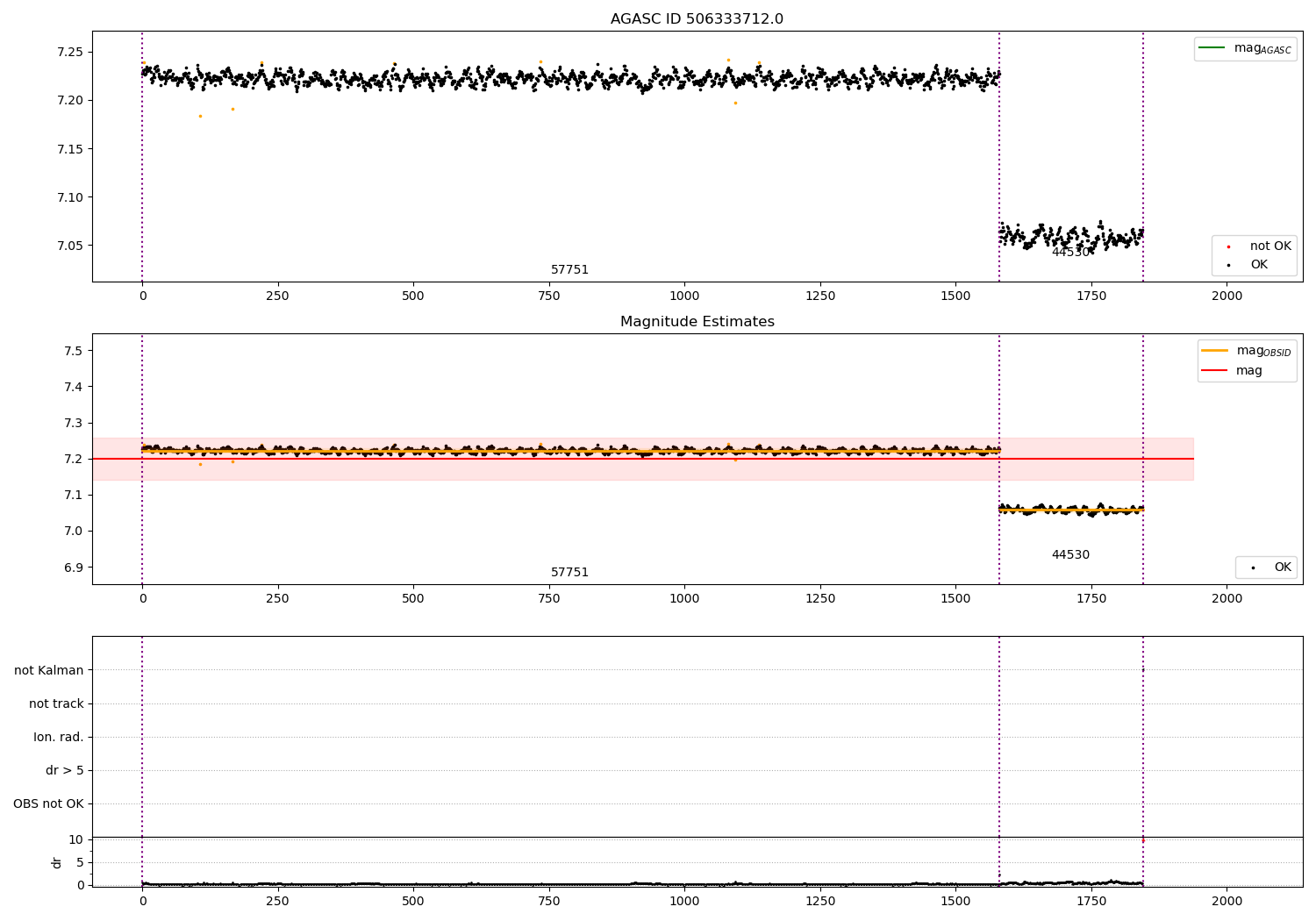
Task: Click the rotated 'dr' y-axis label
Action: [x=57, y=862]
